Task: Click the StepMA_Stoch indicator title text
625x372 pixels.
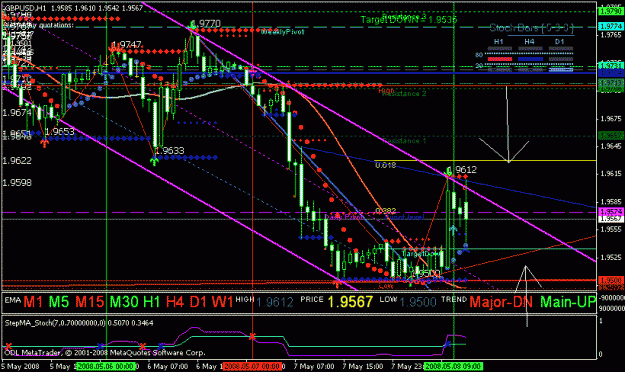Action: pyautogui.click(x=79, y=323)
